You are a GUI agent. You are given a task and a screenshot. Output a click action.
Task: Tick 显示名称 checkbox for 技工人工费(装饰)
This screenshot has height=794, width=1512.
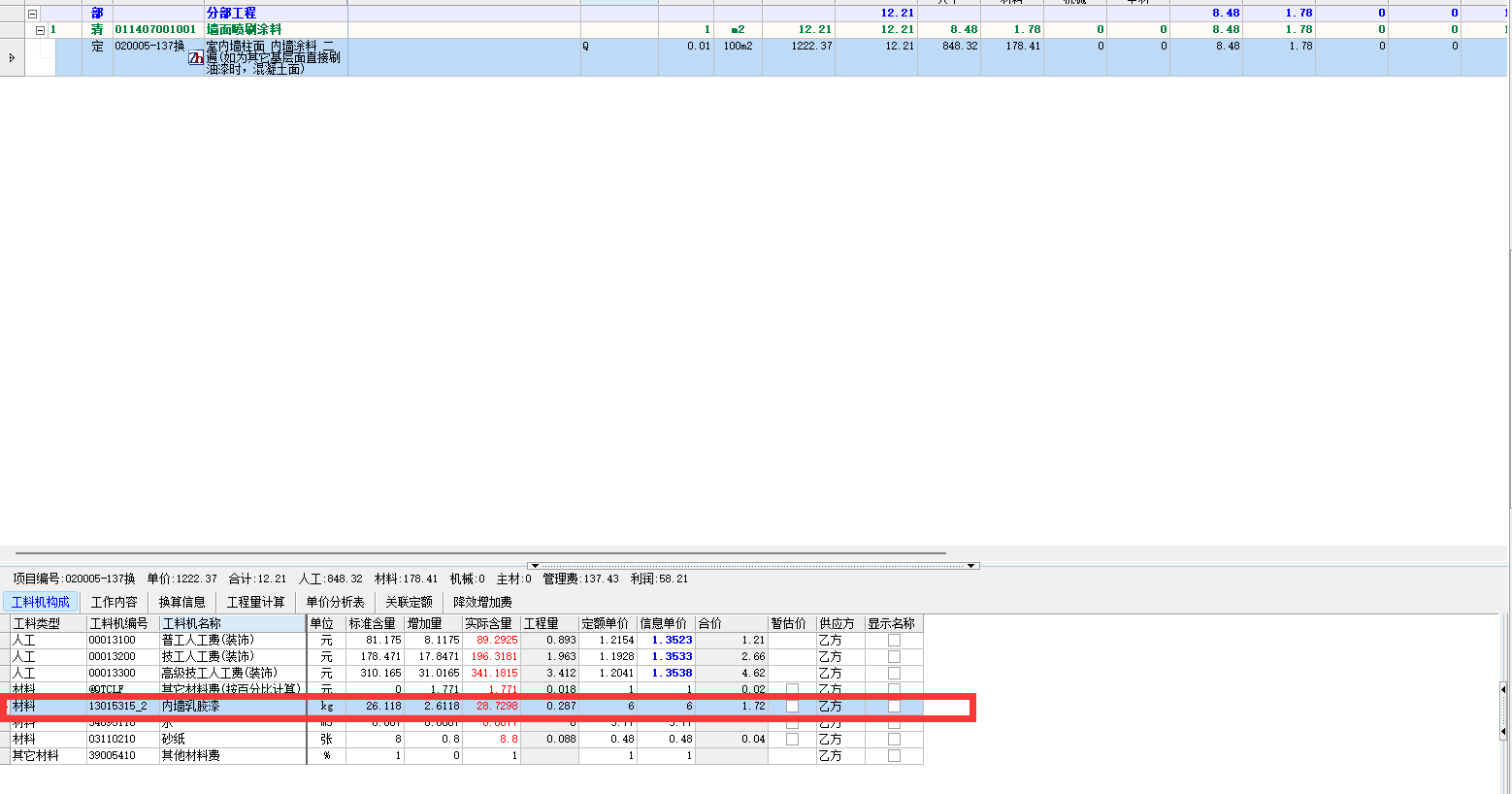click(x=894, y=657)
